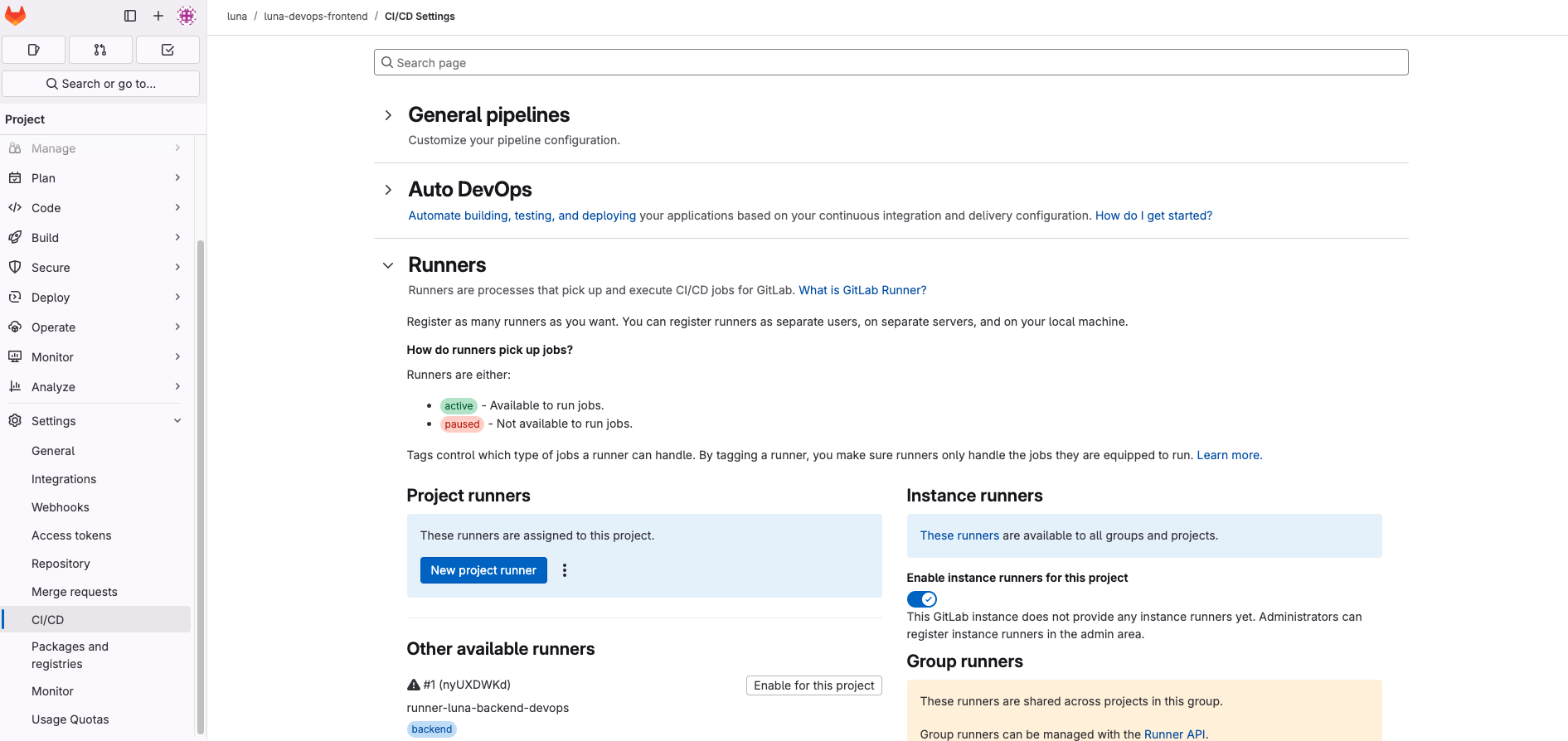Open the user avatar menu
The height and width of the screenshot is (741, 1568).
point(187,16)
